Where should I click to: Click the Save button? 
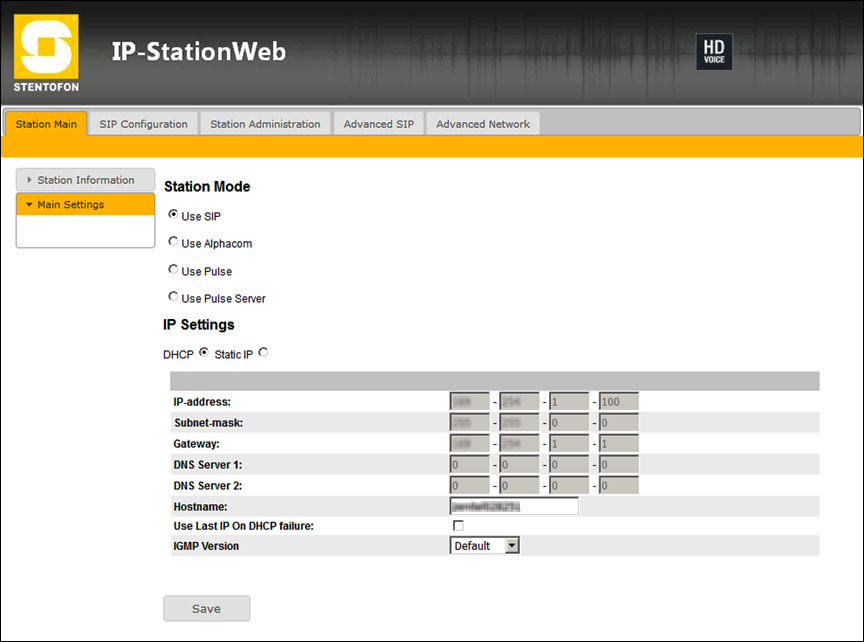tap(206, 608)
